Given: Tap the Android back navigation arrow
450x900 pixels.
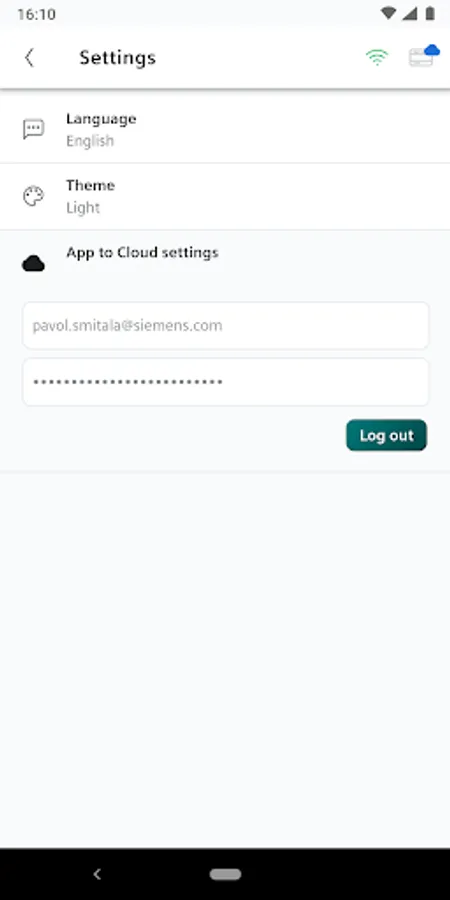Looking at the screenshot, I should tap(97, 874).
